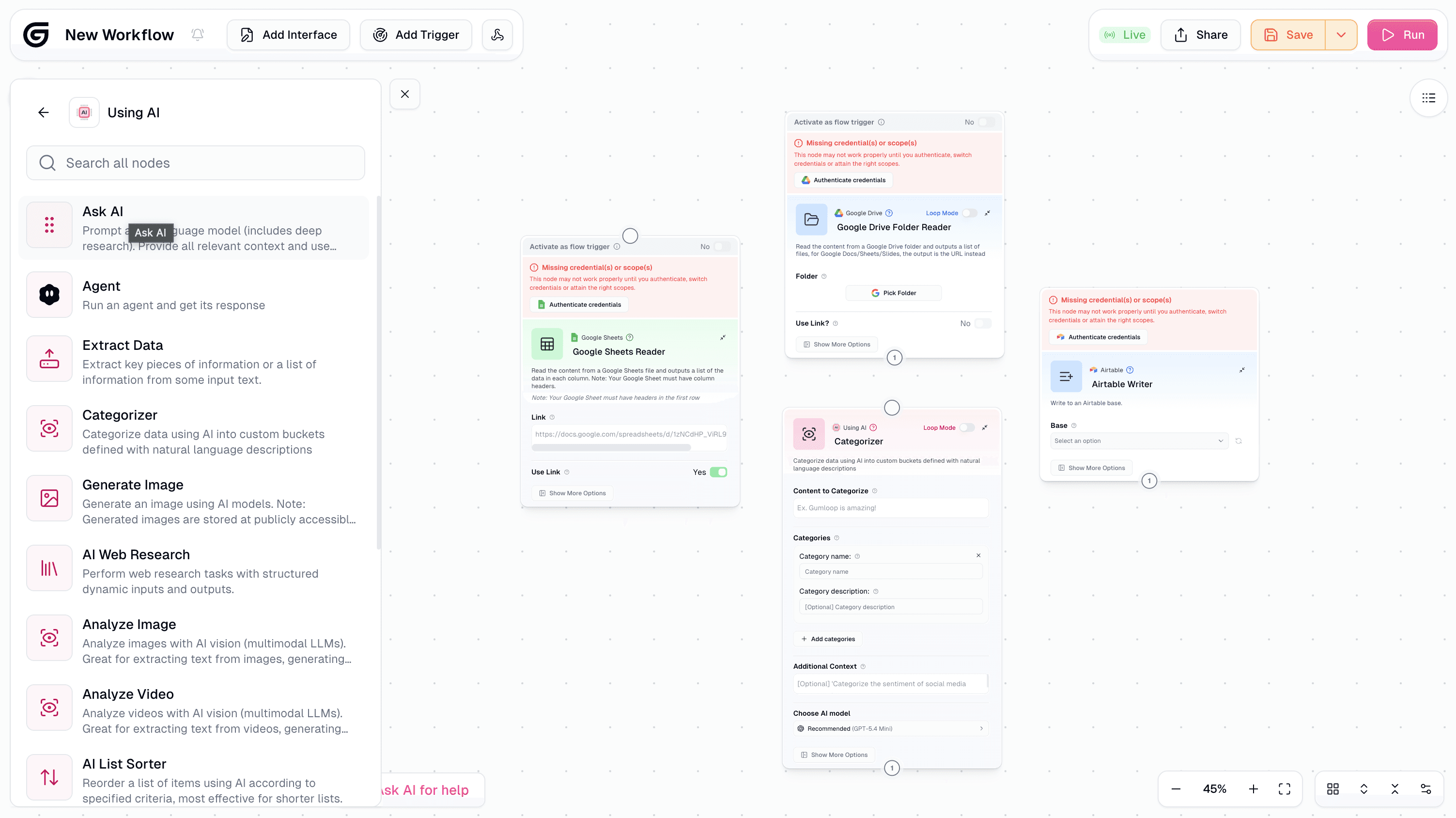Go back using the left arrow

[44, 112]
